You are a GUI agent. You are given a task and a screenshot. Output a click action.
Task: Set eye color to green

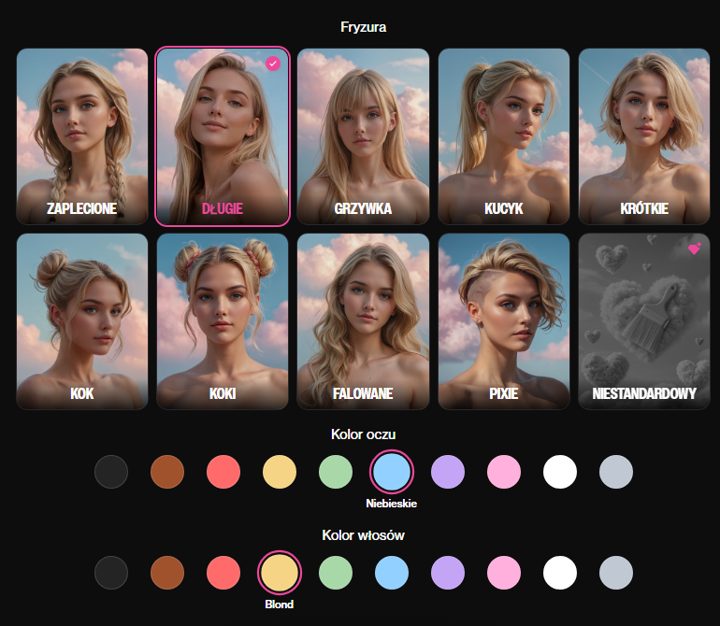click(x=336, y=472)
